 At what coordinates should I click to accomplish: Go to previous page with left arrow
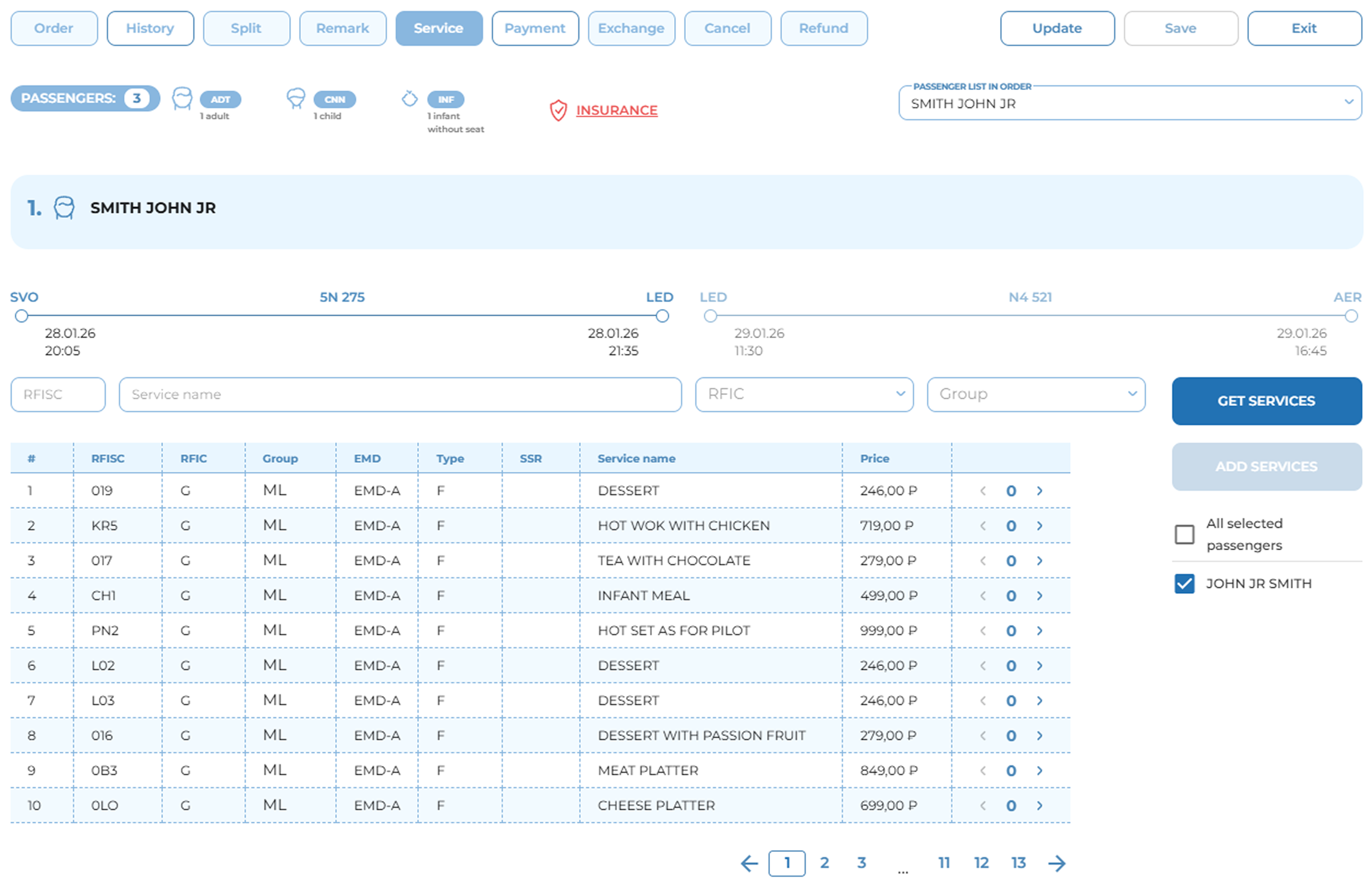tap(749, 863)
